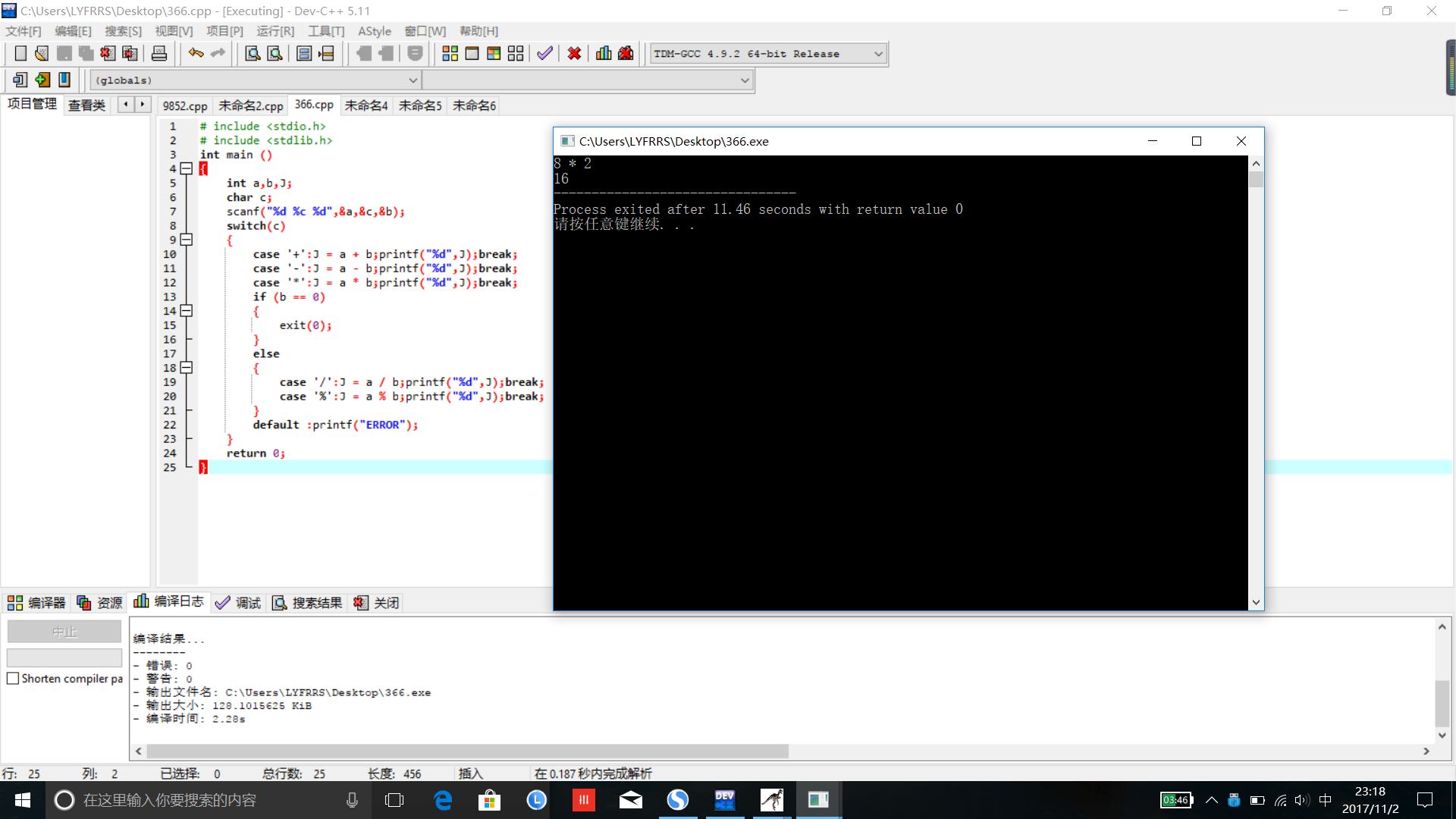Start debugging with the checkmark icon
The width and height of the screenshot is (1456, 819).
click(x=544, y=53)
